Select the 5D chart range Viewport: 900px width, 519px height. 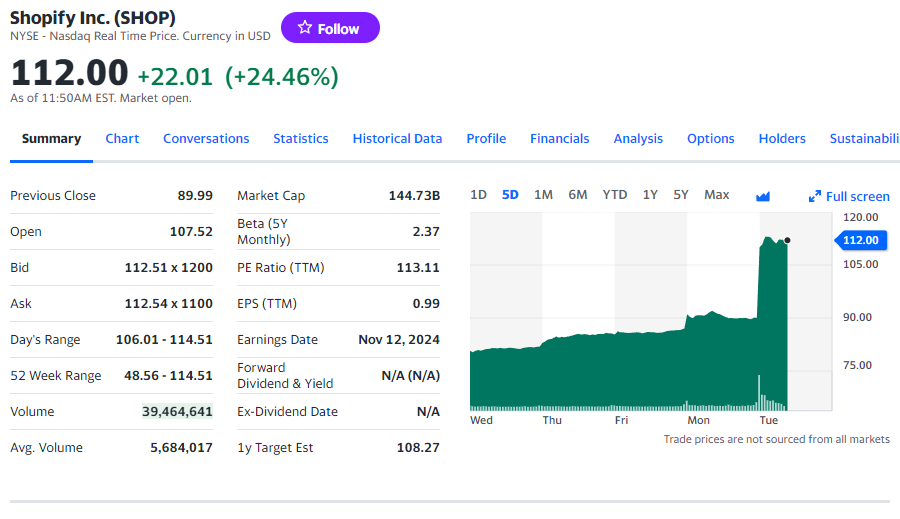tap(510, 195)
